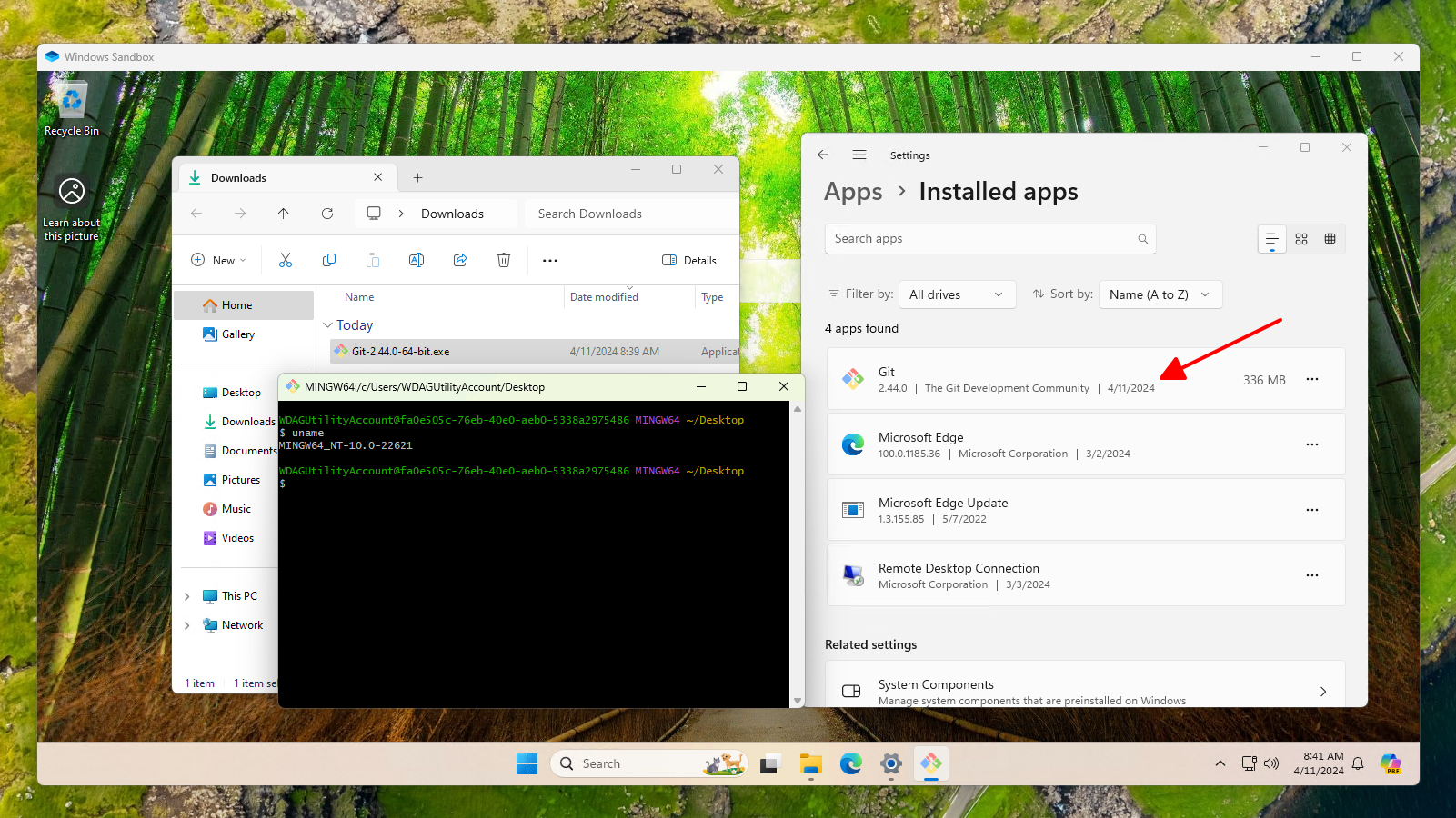Click Rename icon in Downloads toolbar

click(417, 260)
